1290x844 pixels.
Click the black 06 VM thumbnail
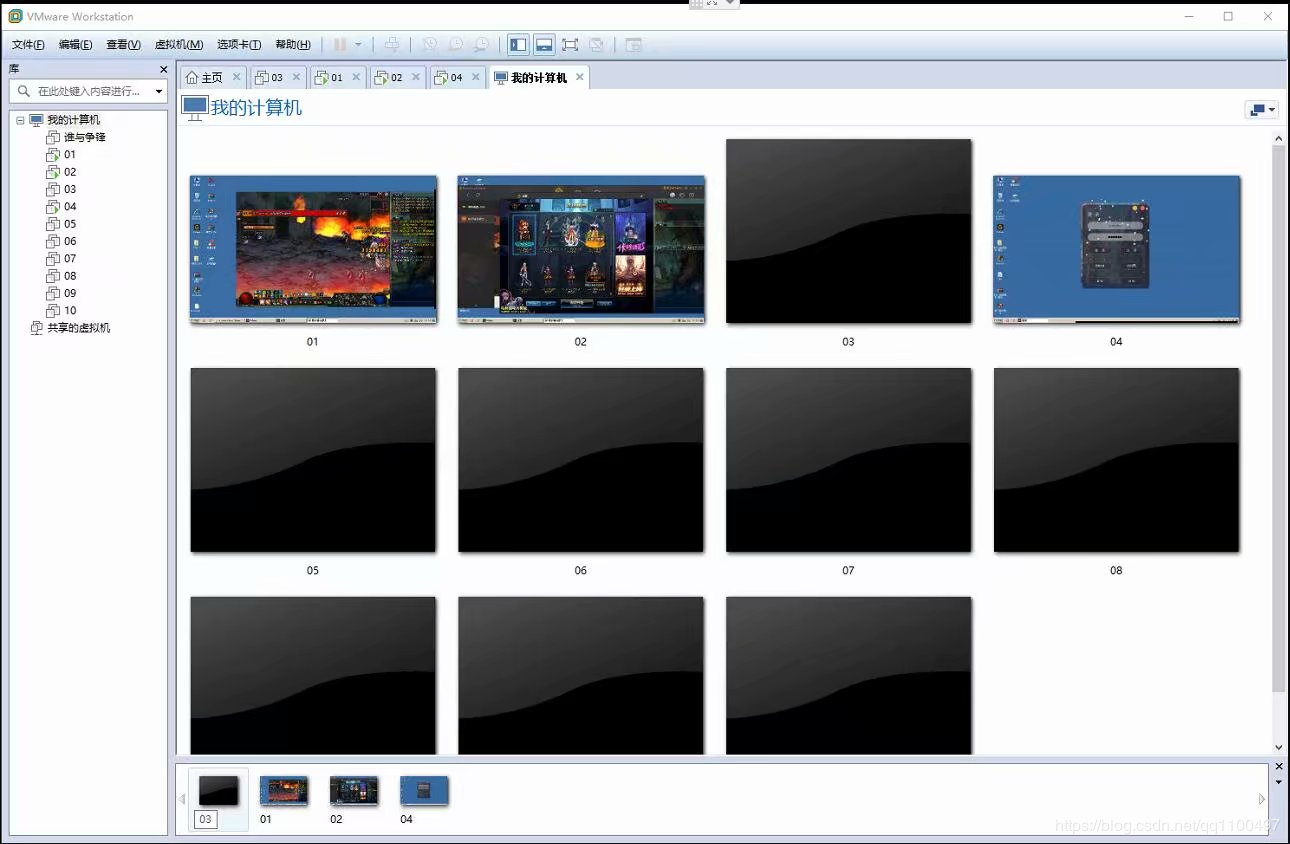581,460
